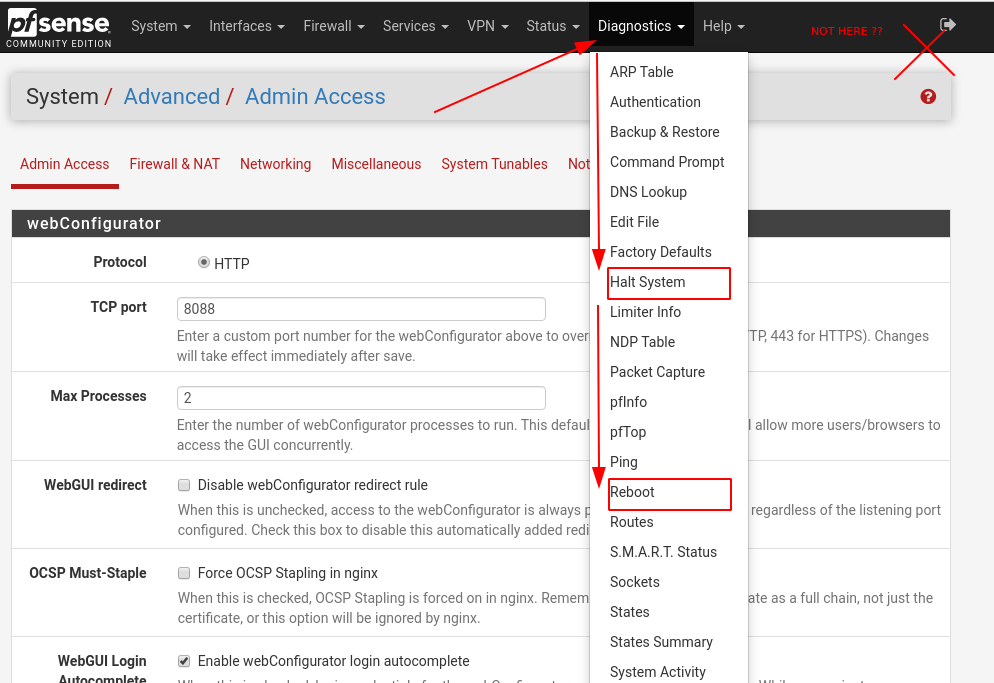Select Reboot from the Diagnostics menu
Screen dimensions: 994x683
632,492
